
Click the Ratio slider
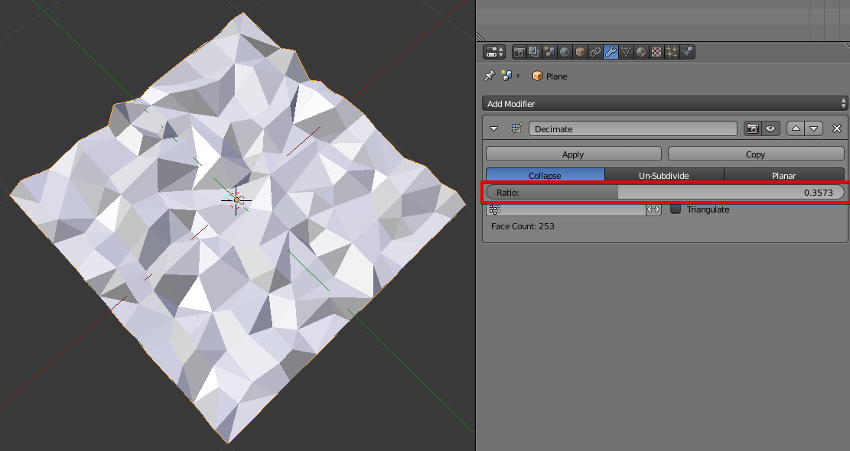click(665, 192)
